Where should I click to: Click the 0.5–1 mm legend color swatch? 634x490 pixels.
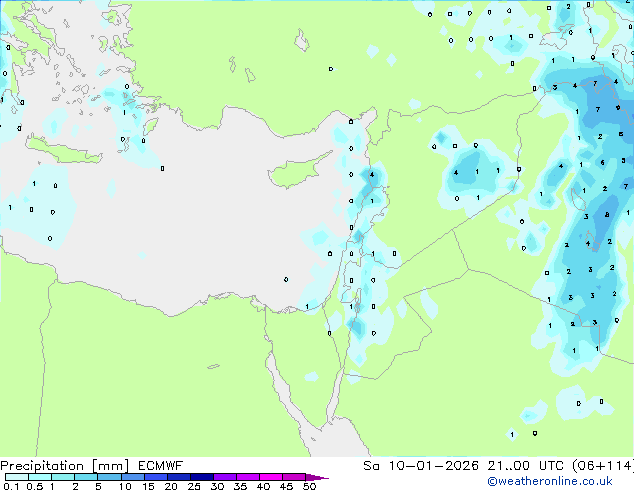coord(40,477)
